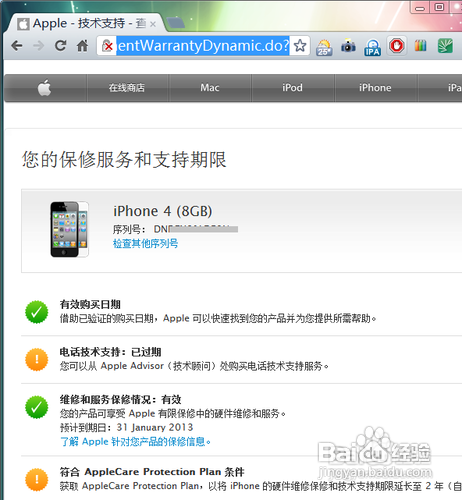Open the green leaf extension icon
Viewport: 462px width, 500px height.
[x=445, y=46]
